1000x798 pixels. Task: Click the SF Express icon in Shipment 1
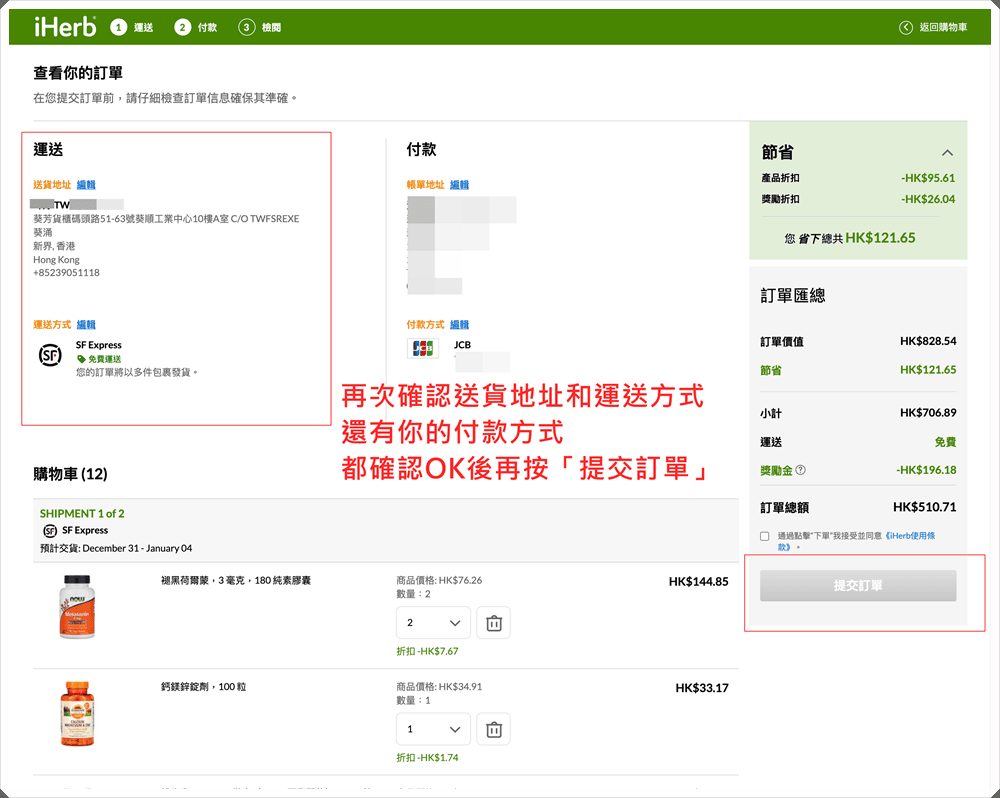pyautogui.click(x=49, y=531)
